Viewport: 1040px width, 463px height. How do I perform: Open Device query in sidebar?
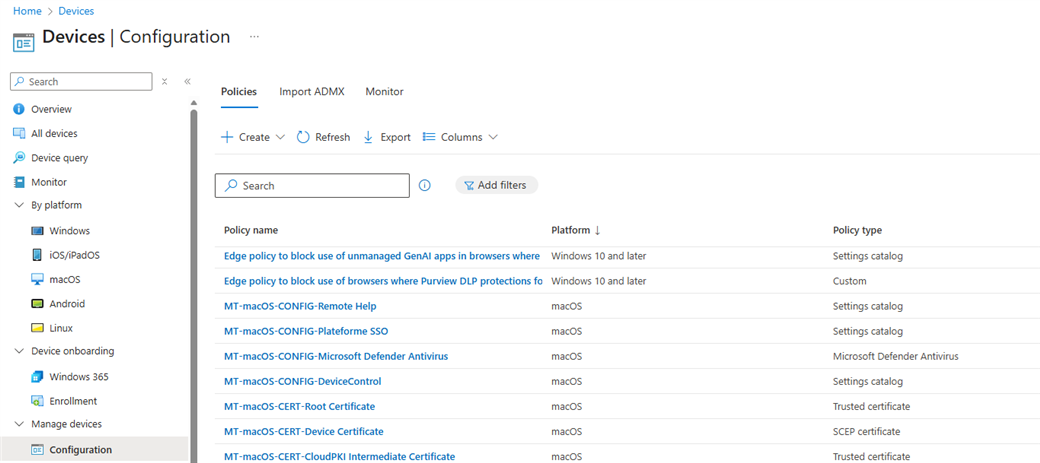pos(59,158)
